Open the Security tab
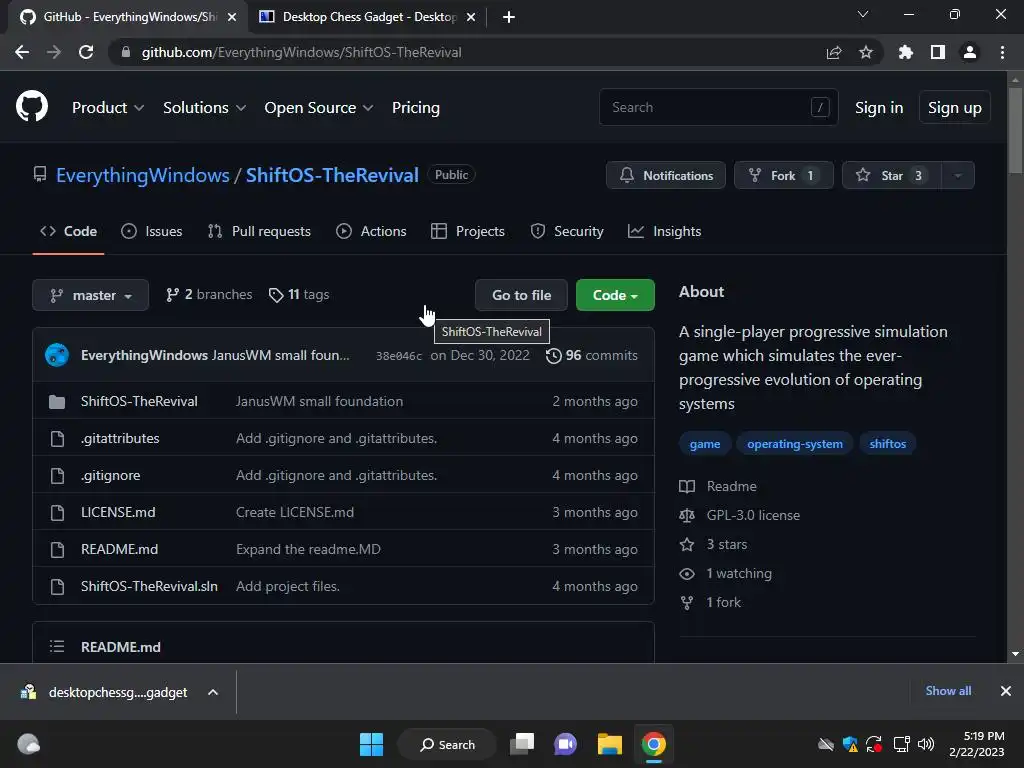Screen dimensions: 1024x768 pyautogui.click(x=567, y=231)
